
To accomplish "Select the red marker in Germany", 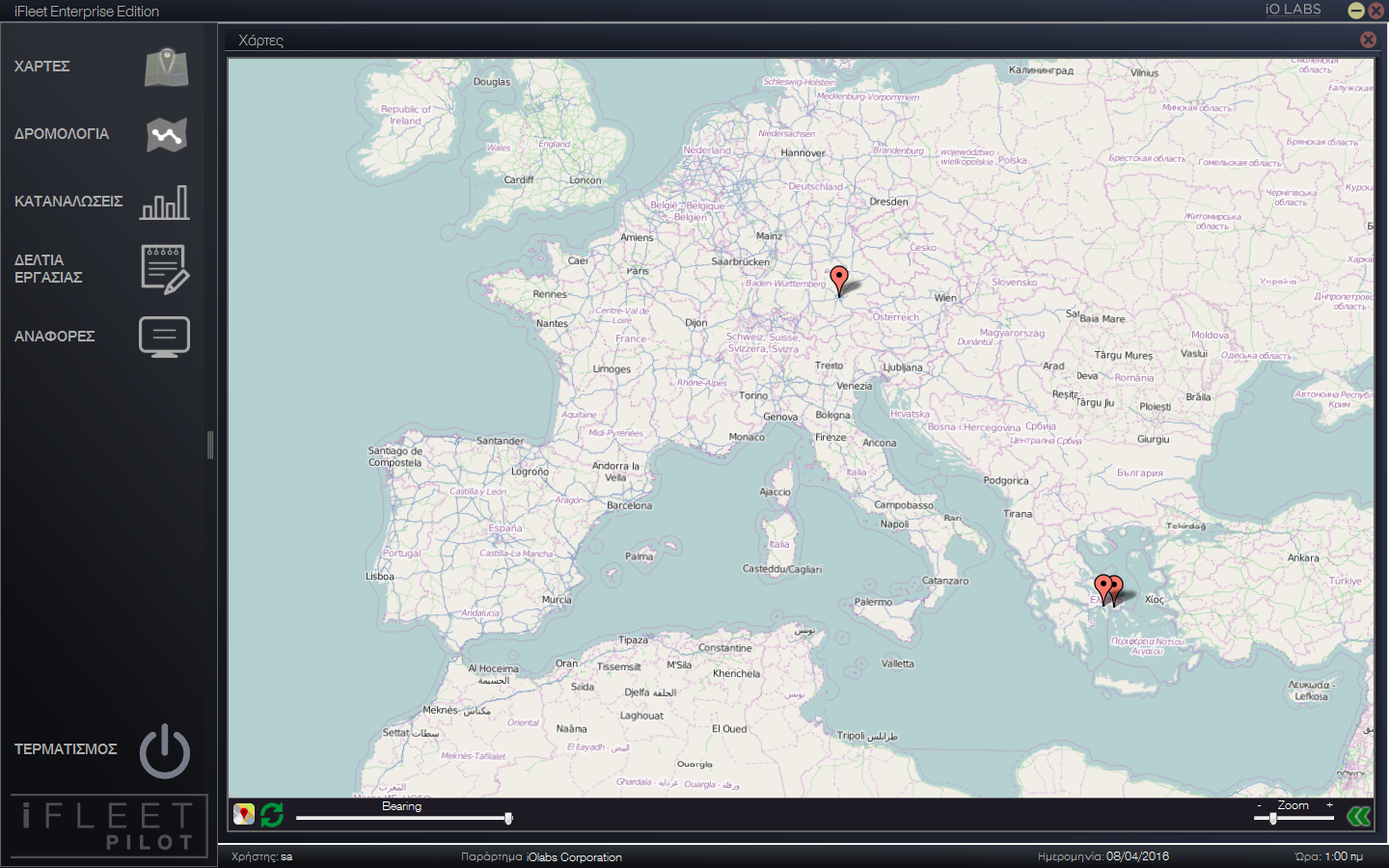I will [x=839, y=281].
